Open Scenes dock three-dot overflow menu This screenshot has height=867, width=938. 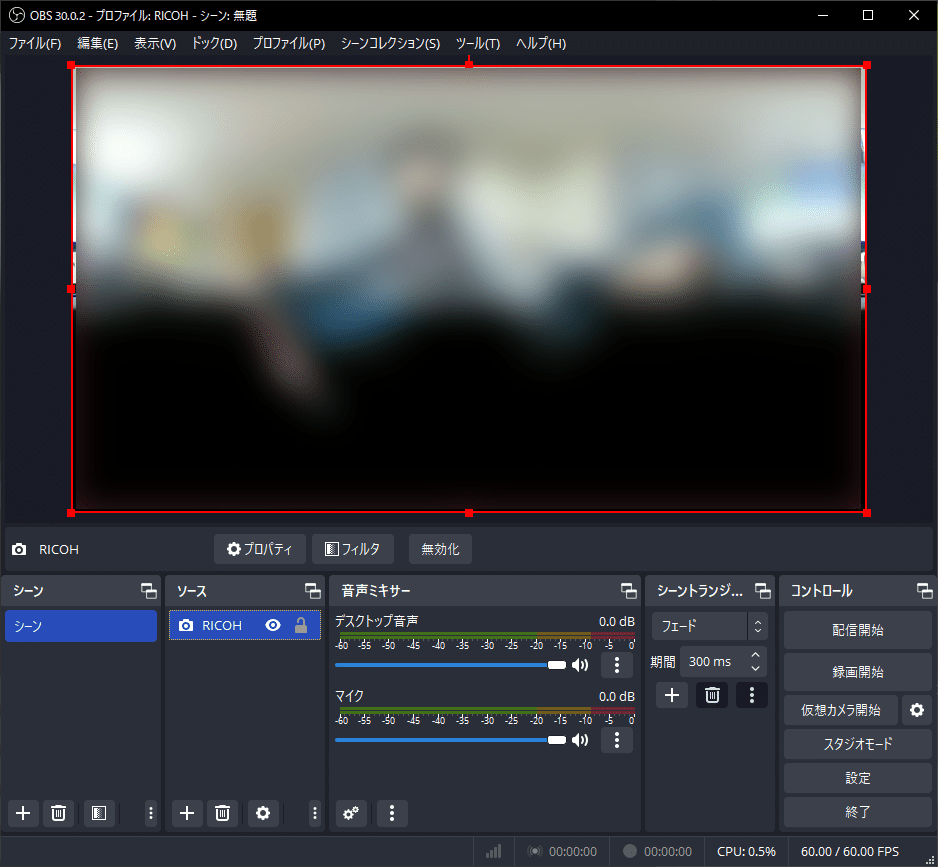(151, 813)
